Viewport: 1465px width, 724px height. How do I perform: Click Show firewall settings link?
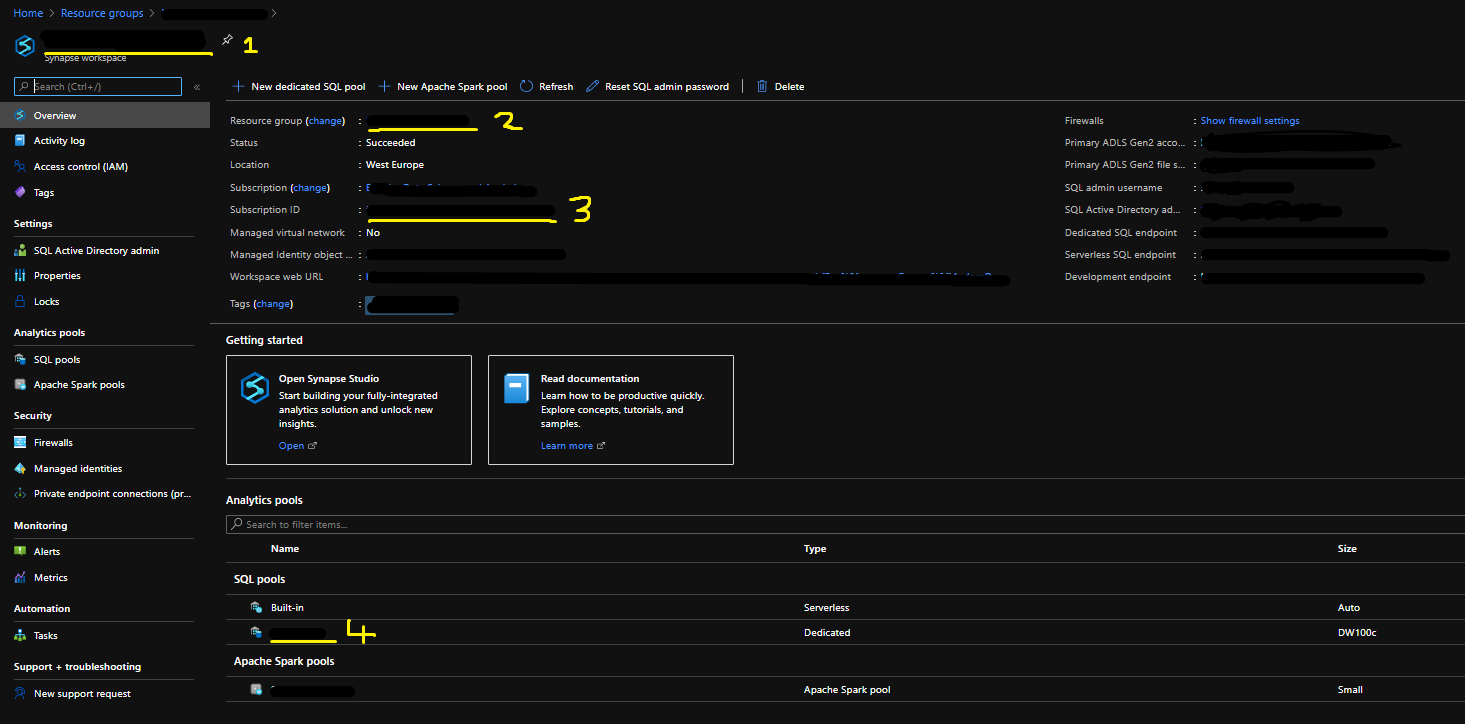[x=1249, y=120]
